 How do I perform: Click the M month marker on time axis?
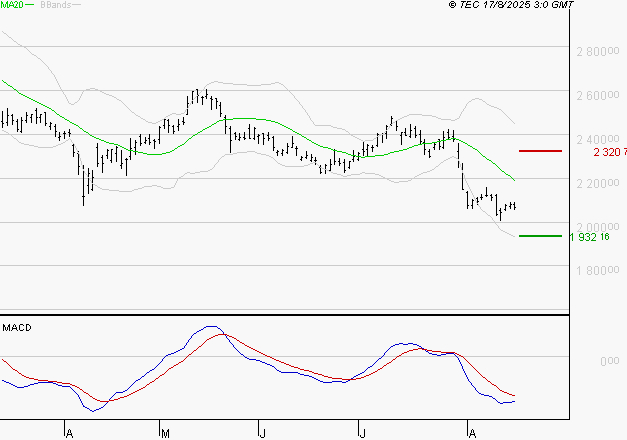(164, 432)
